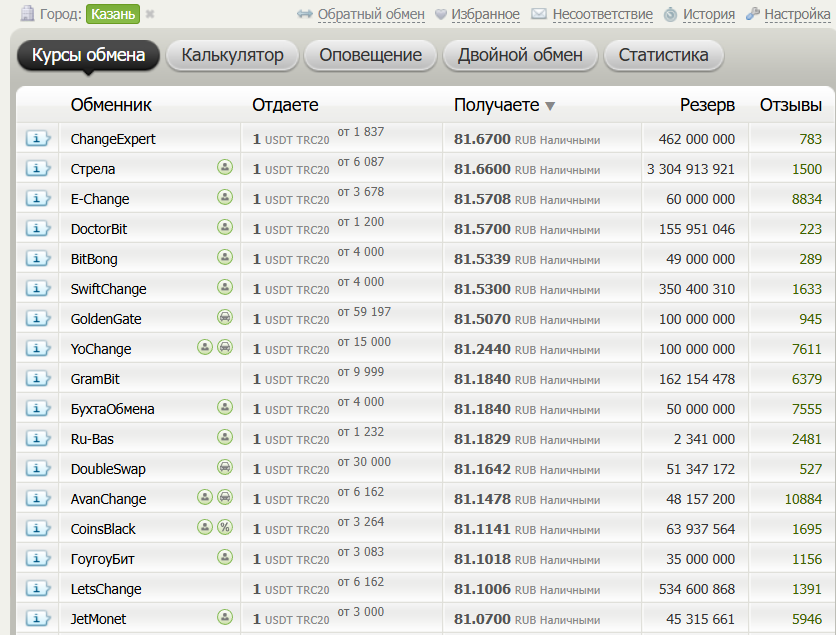
Task: Switch to the Оповещение tab
Action: [371, 55]
